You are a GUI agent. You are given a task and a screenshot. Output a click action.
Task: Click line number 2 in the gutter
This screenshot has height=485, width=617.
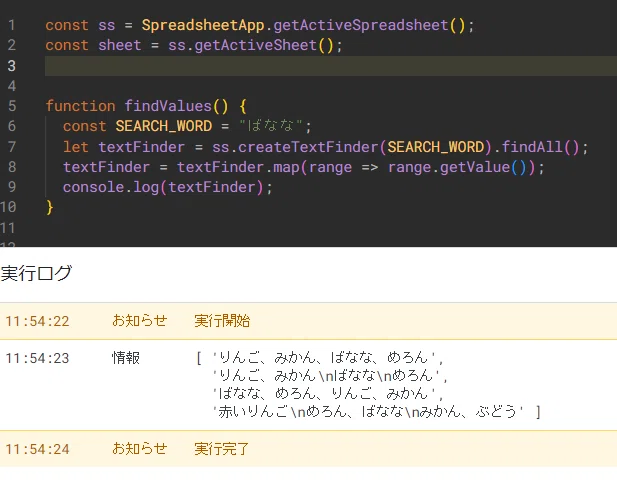tap(11, 45)
